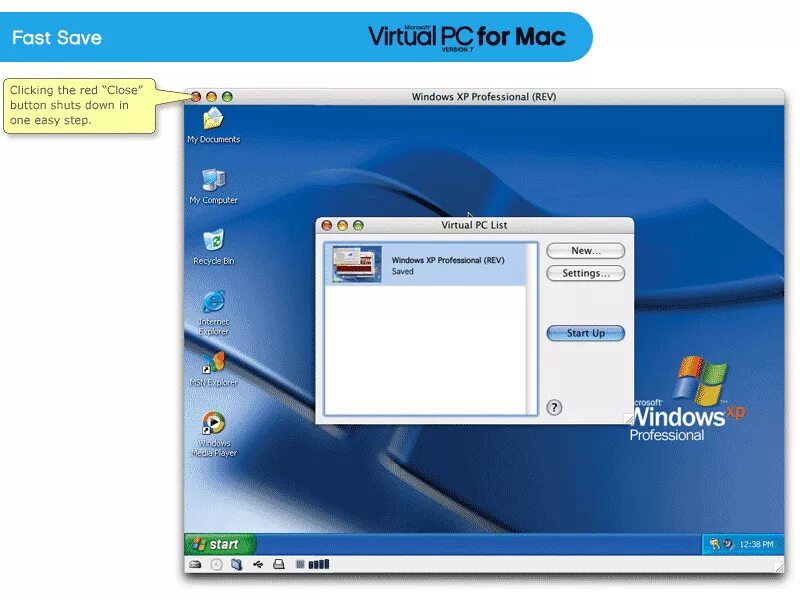This screenshot has width=800, height=600.
Task: Minimize the Windows XP Professional window
Action: pyautogui.click(x=212, y=96)
